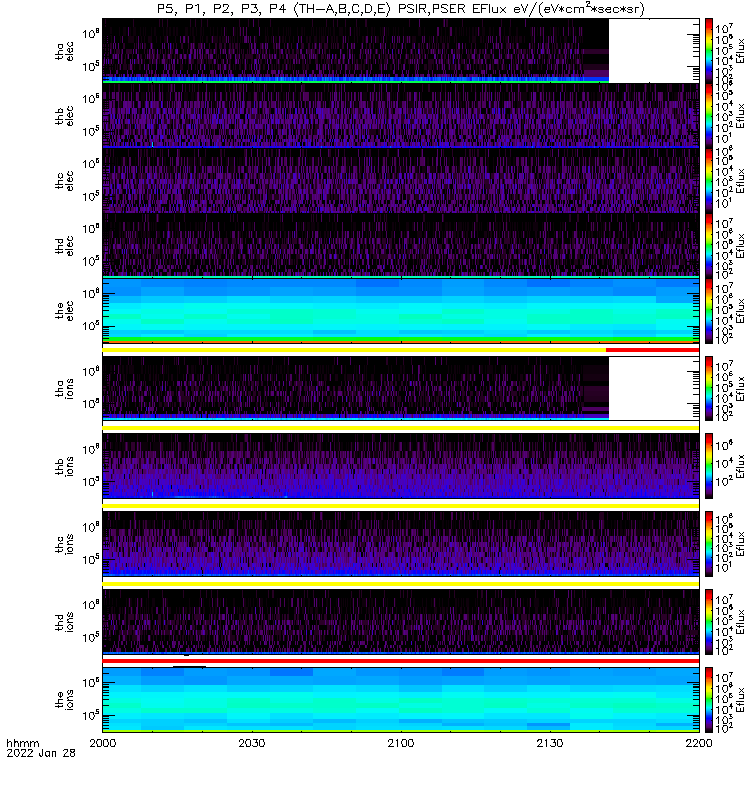Image resolution: width=750 pixels, height=800 pixels.
Task: Click the color bar beside tha elec panel
Action: tap(709, 51)
